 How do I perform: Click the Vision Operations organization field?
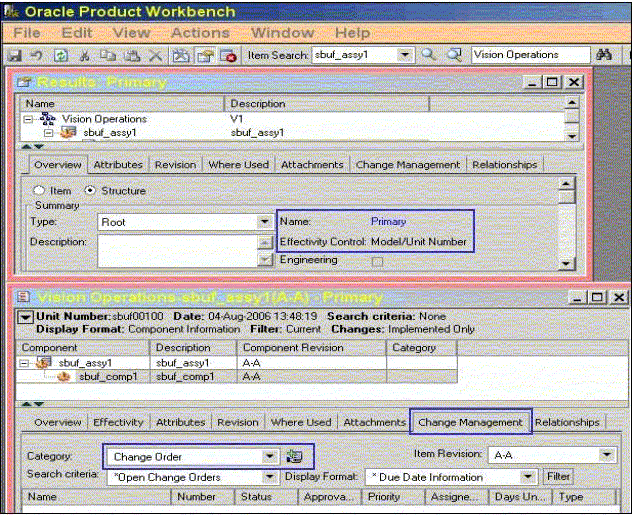click(x=530, y=54)
